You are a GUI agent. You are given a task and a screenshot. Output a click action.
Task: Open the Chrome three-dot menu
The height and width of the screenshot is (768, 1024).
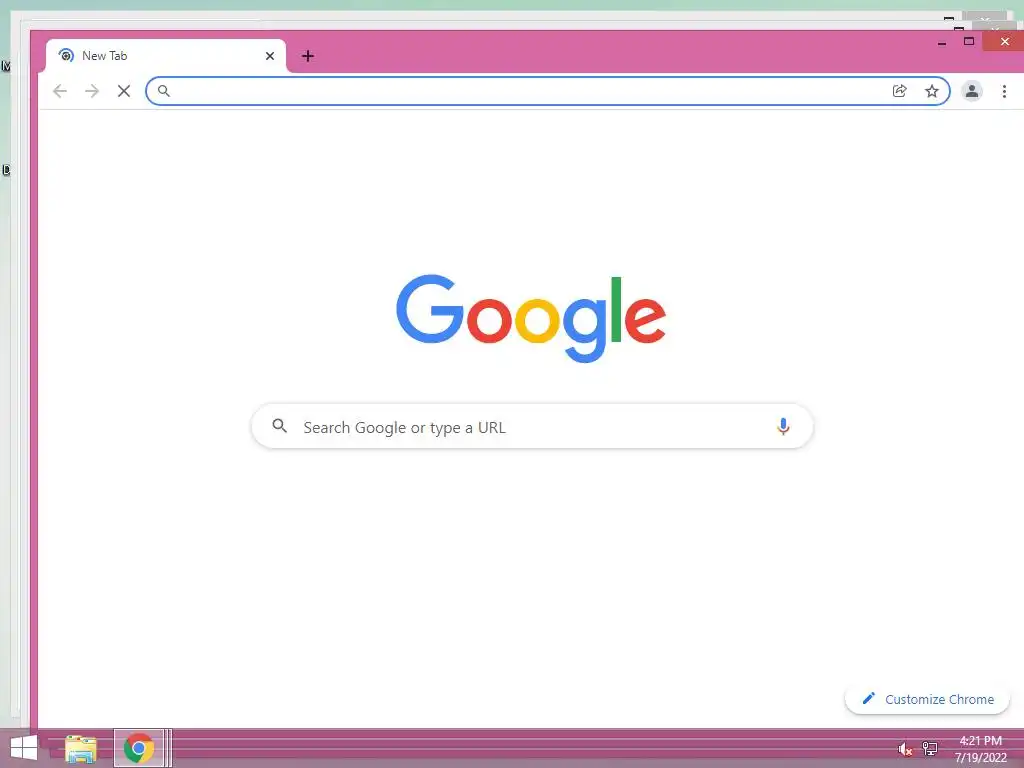(x=1004, y=91)
